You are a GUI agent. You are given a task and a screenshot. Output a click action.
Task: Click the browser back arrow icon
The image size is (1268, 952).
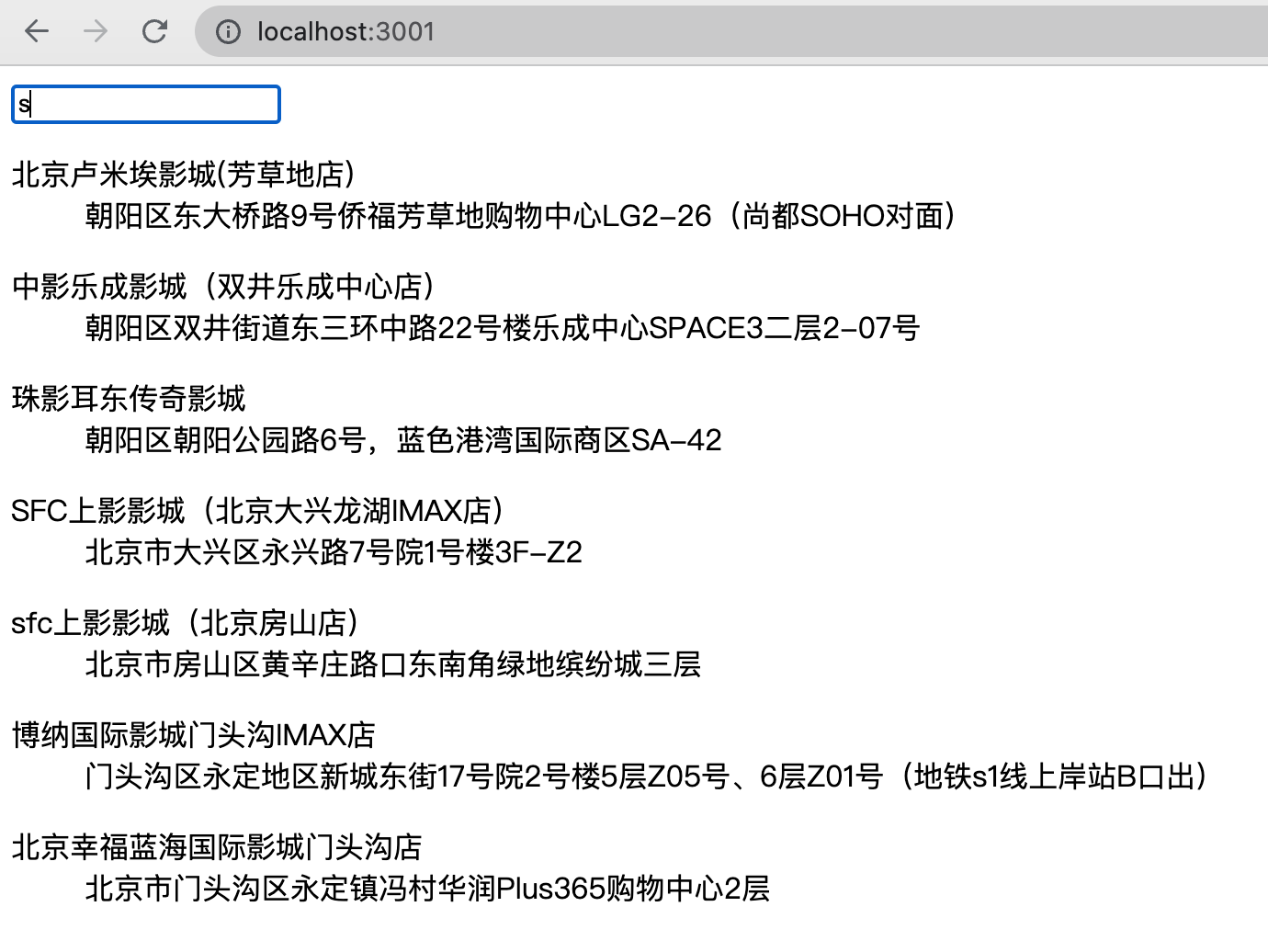[x=36, y=30]
